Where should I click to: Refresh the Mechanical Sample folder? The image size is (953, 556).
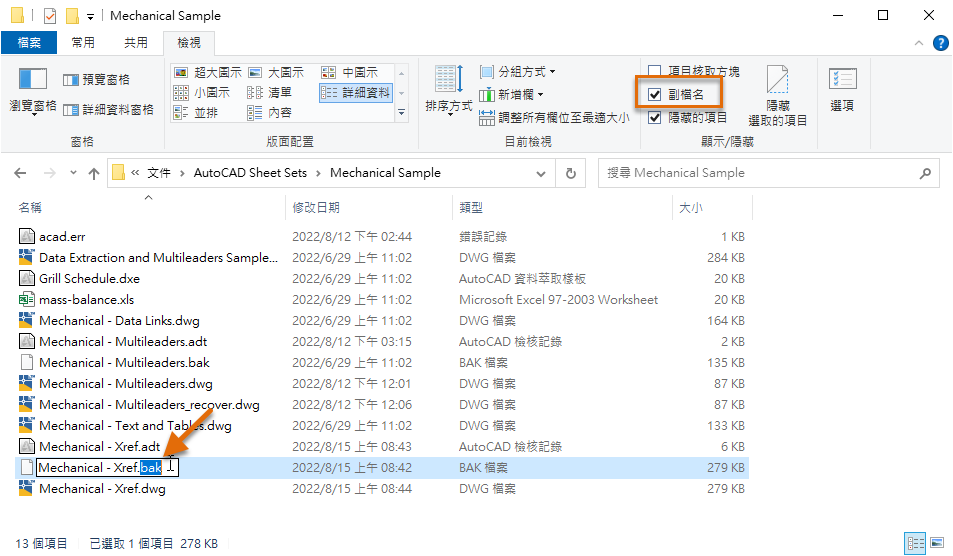click(571, 173)
